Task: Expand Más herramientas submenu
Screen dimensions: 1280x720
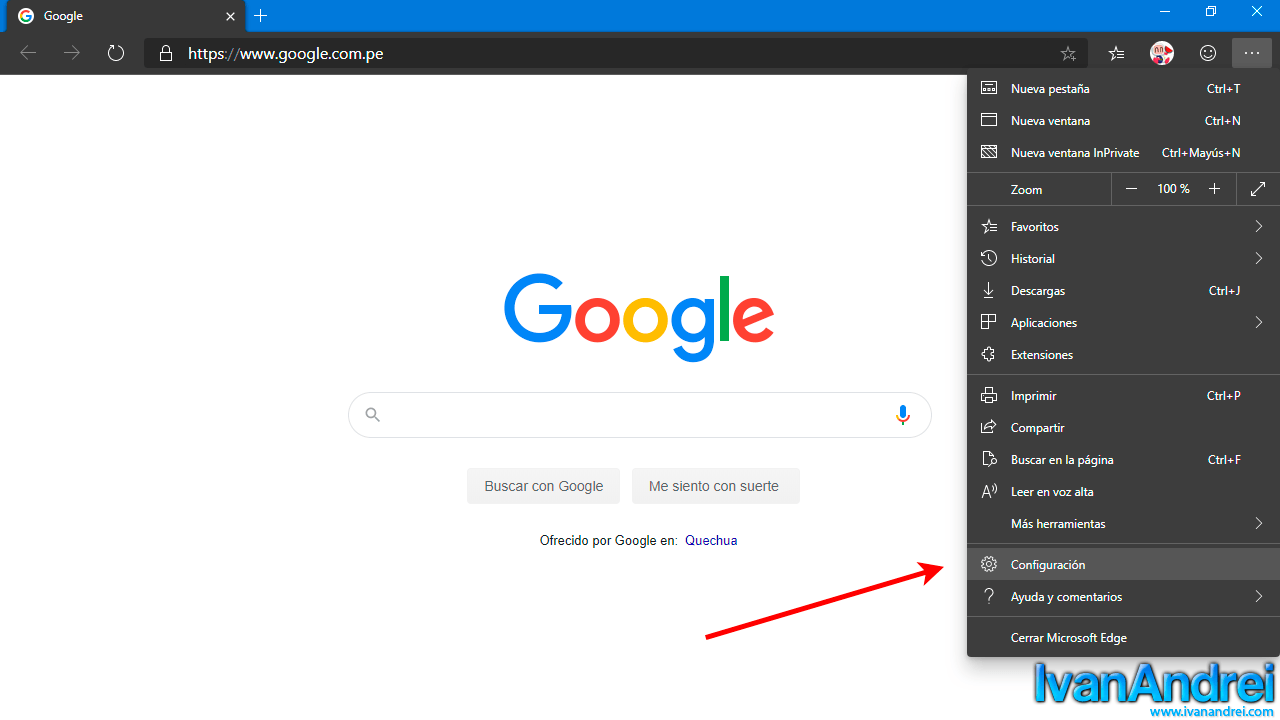Action: 1123,524
